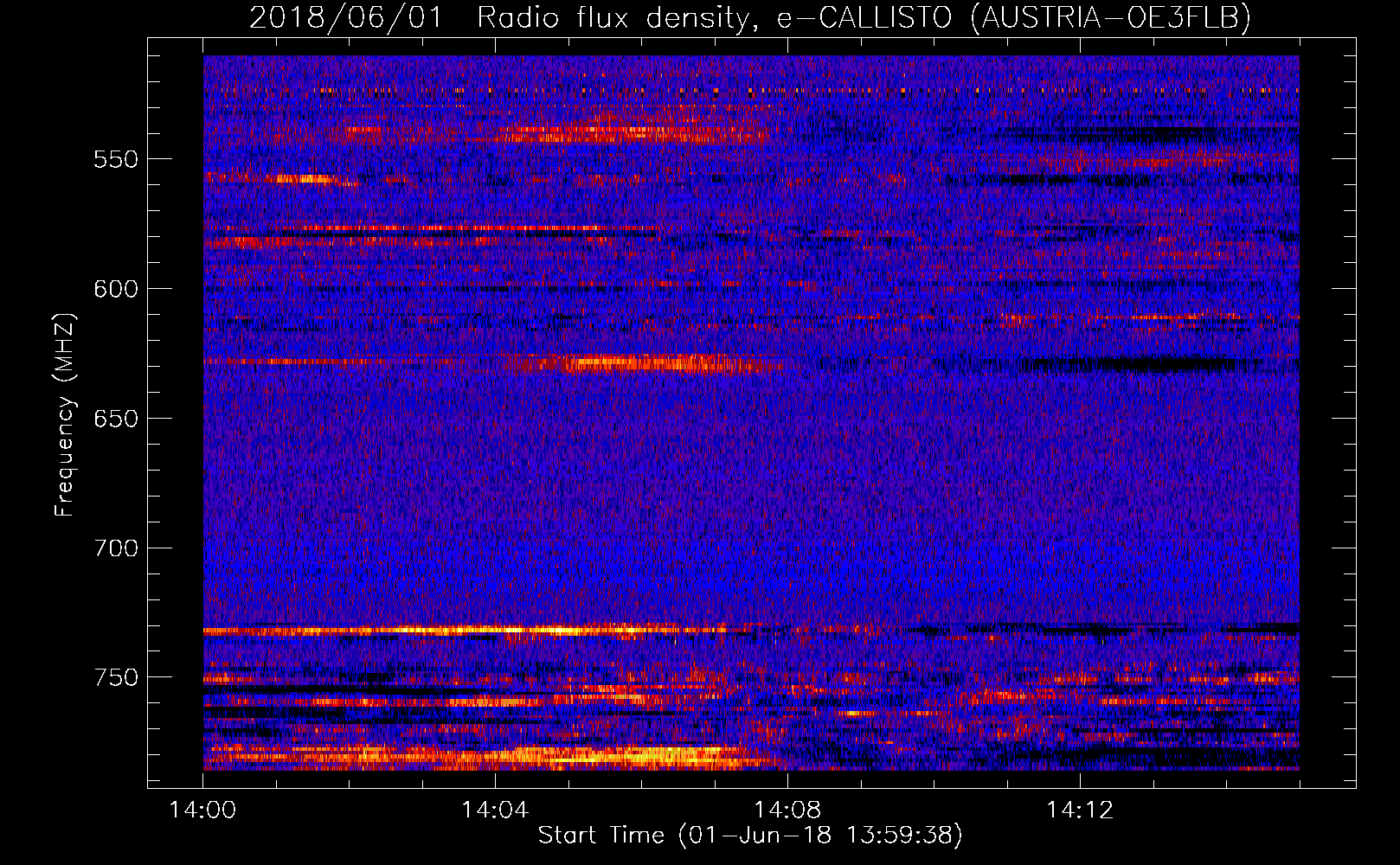Click the 14:12 time tick label

click(1080, 811)
